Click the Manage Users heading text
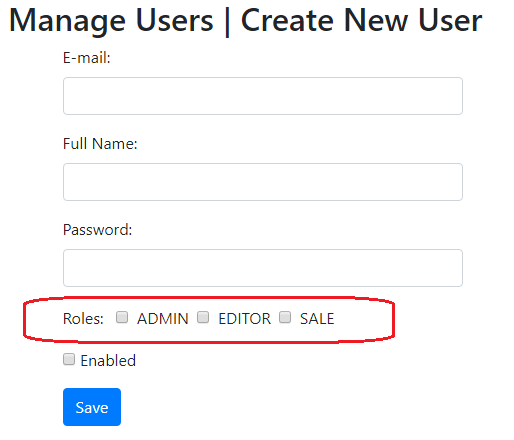The height and width of the screenshot is (440, 514). (x=111, y=21)
